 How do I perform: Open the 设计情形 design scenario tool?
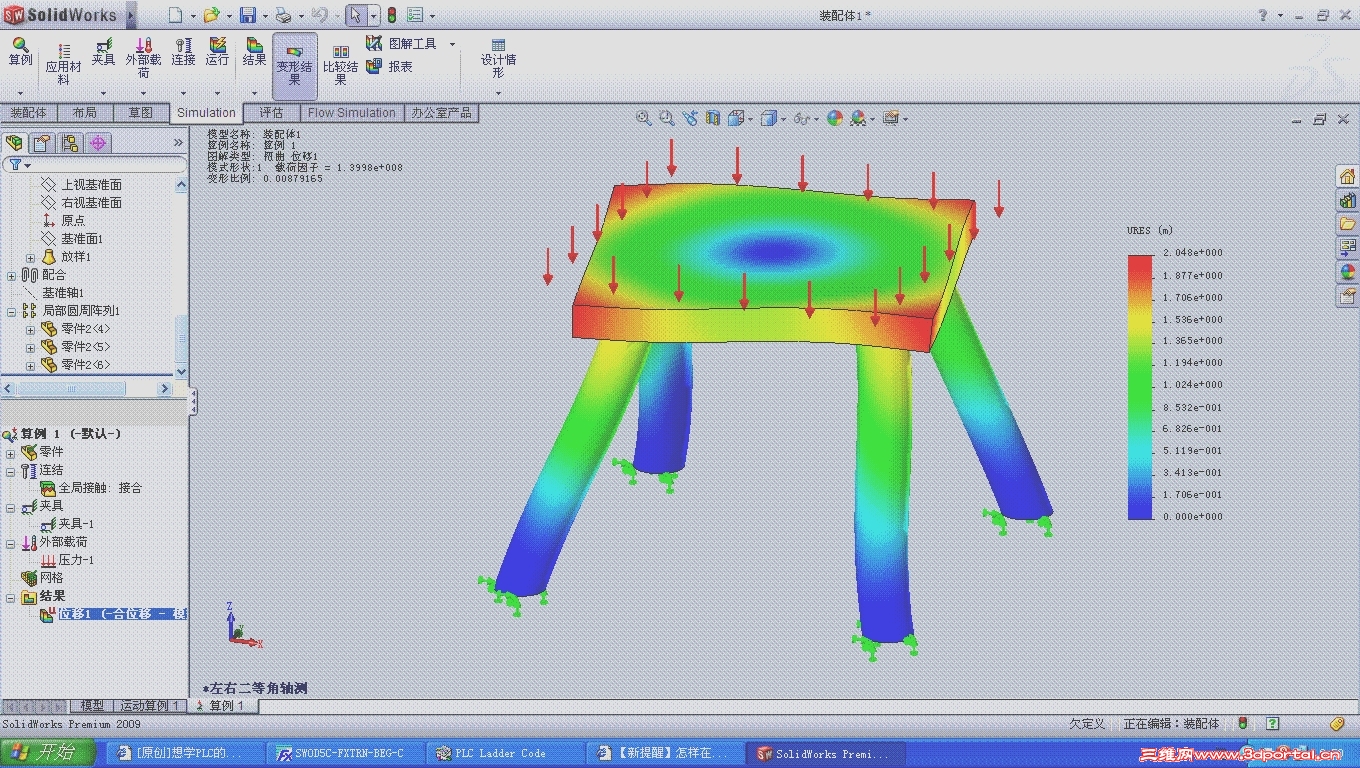[498, 59]
